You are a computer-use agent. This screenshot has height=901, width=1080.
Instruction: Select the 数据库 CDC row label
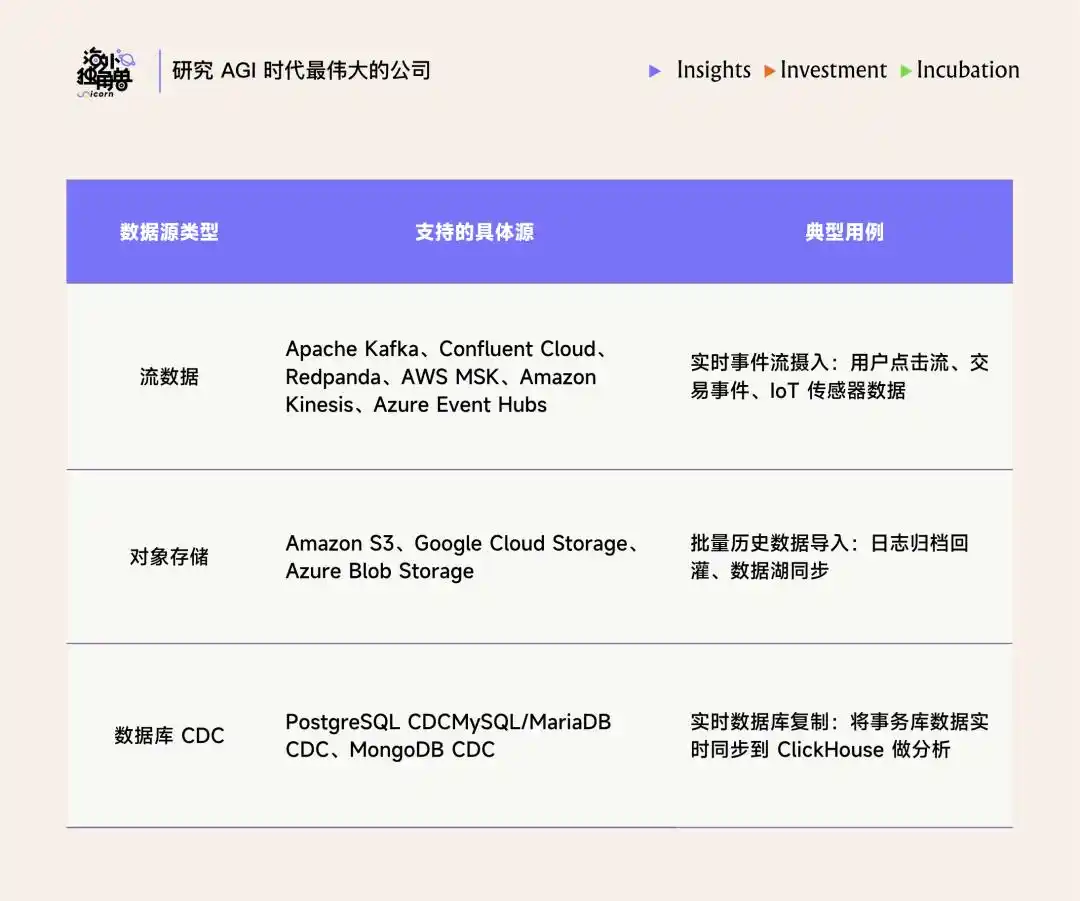(169, 736)
